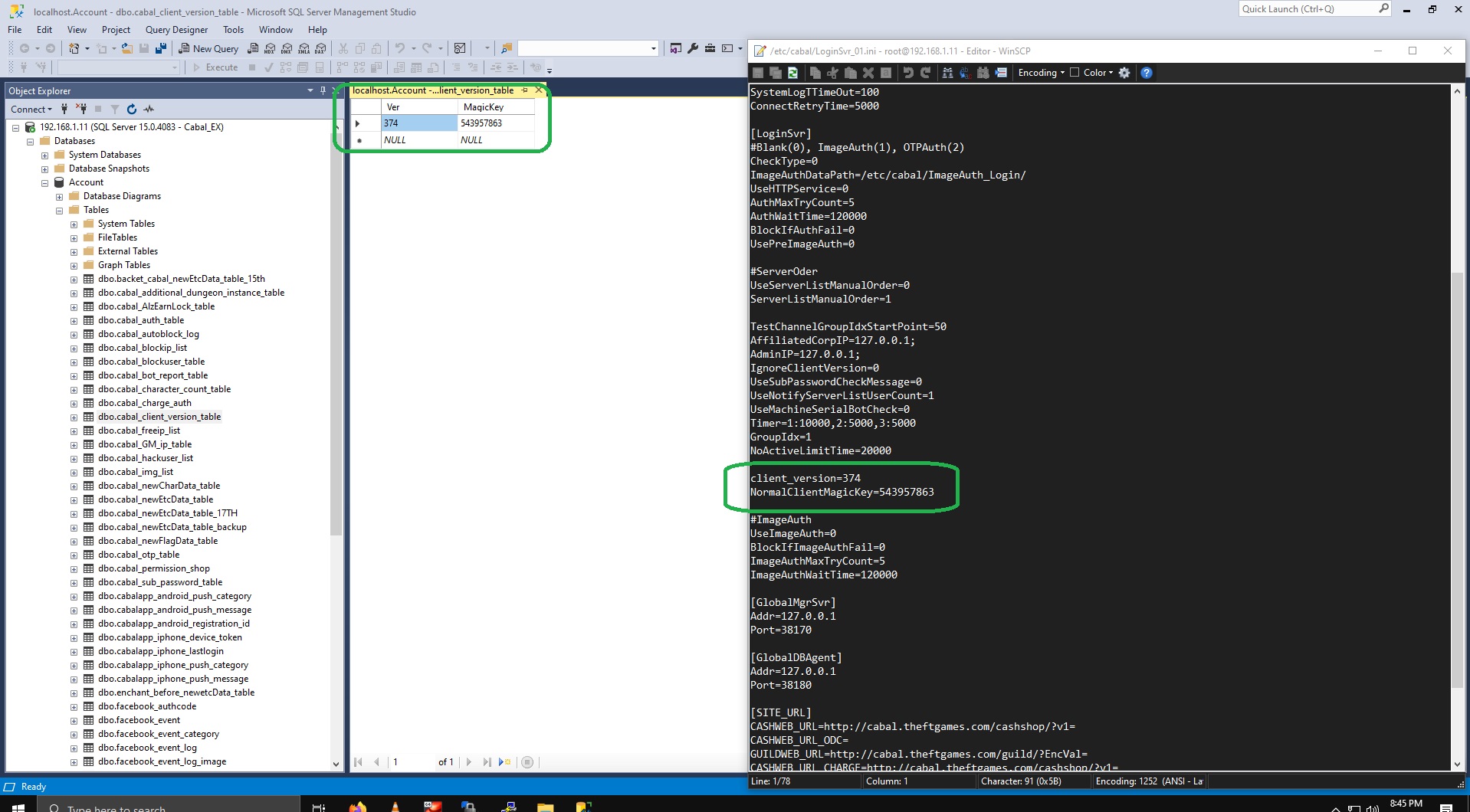
Task: Click the client_version=374 line in editor
Action: (x=805, y=478)
